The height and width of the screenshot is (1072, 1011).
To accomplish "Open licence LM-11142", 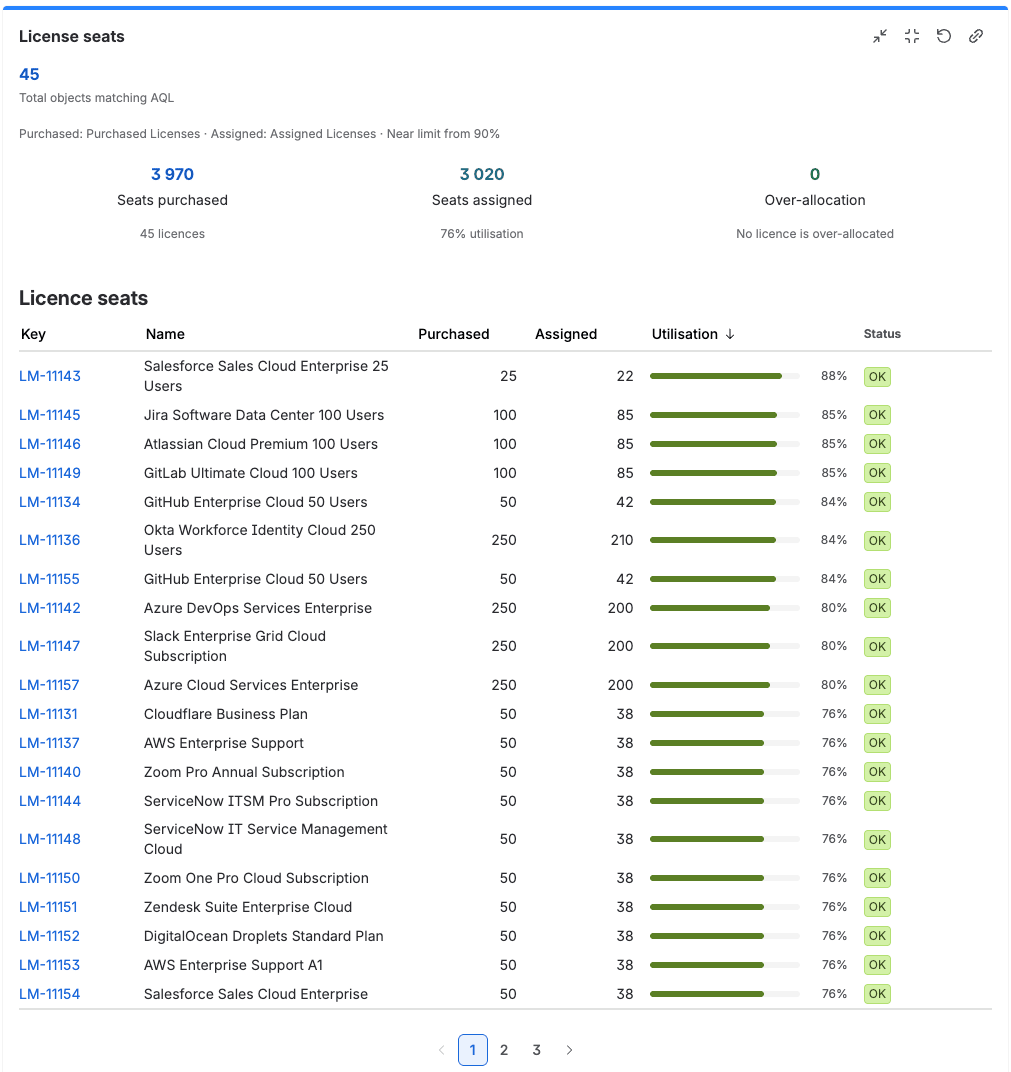I will 50,608.
